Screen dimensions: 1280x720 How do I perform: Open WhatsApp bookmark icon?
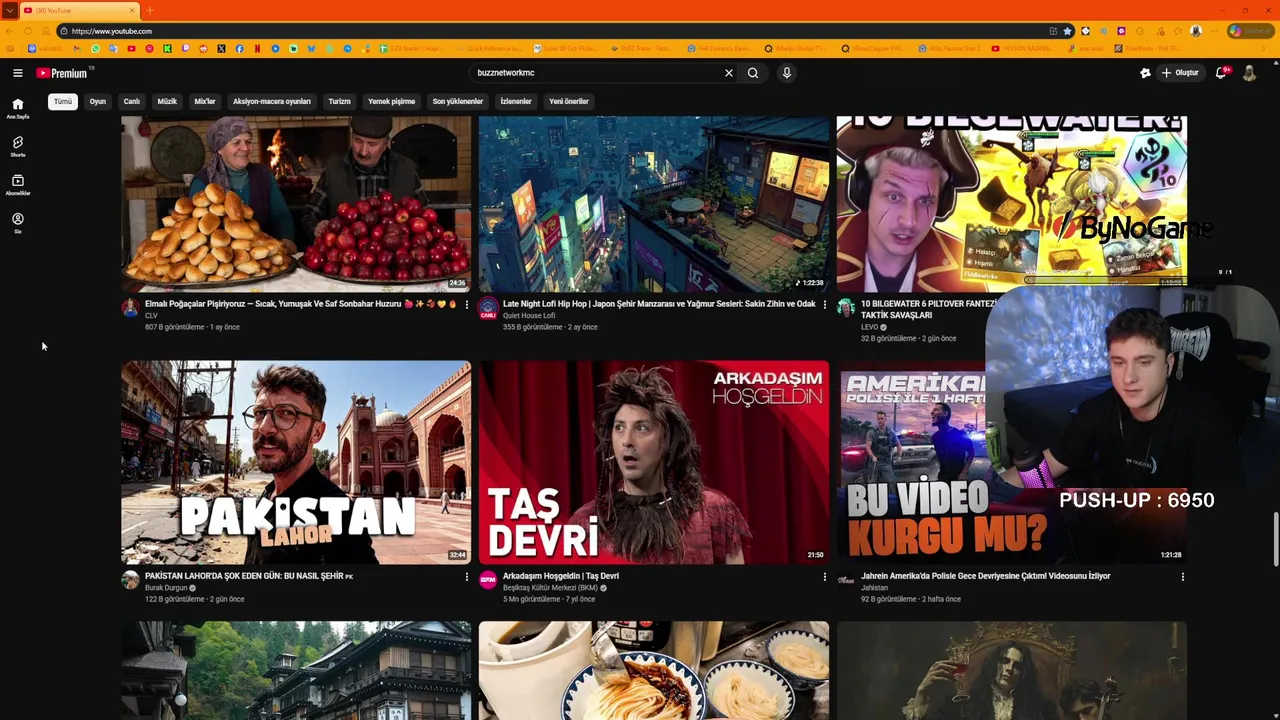95,48
